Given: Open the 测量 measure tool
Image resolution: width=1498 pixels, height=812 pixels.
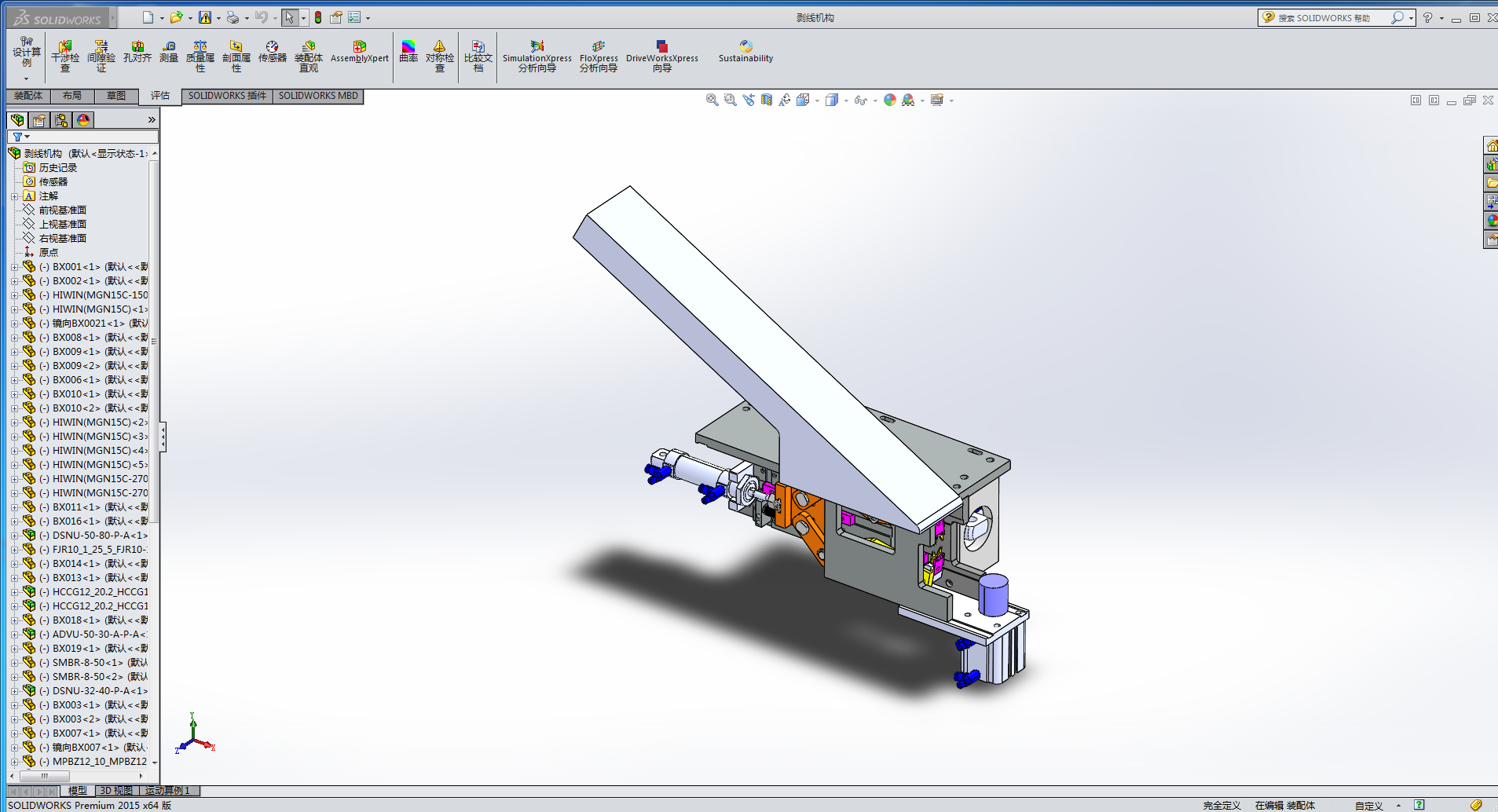Looking at the screenshot, I should (169, 53).
